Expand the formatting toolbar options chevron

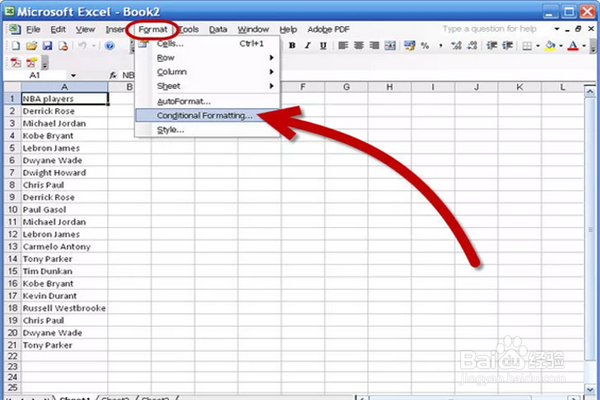pyautogui.click(x=593, y=47)
